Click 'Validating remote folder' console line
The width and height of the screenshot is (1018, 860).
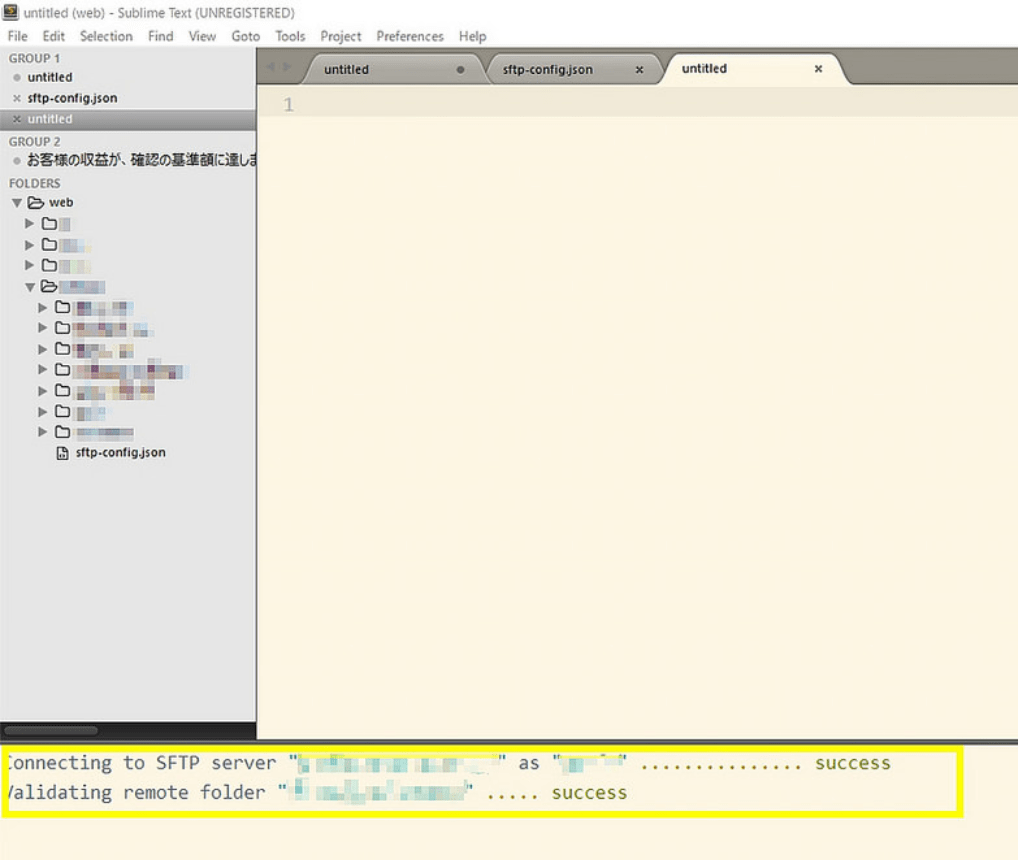pos(316,792)
